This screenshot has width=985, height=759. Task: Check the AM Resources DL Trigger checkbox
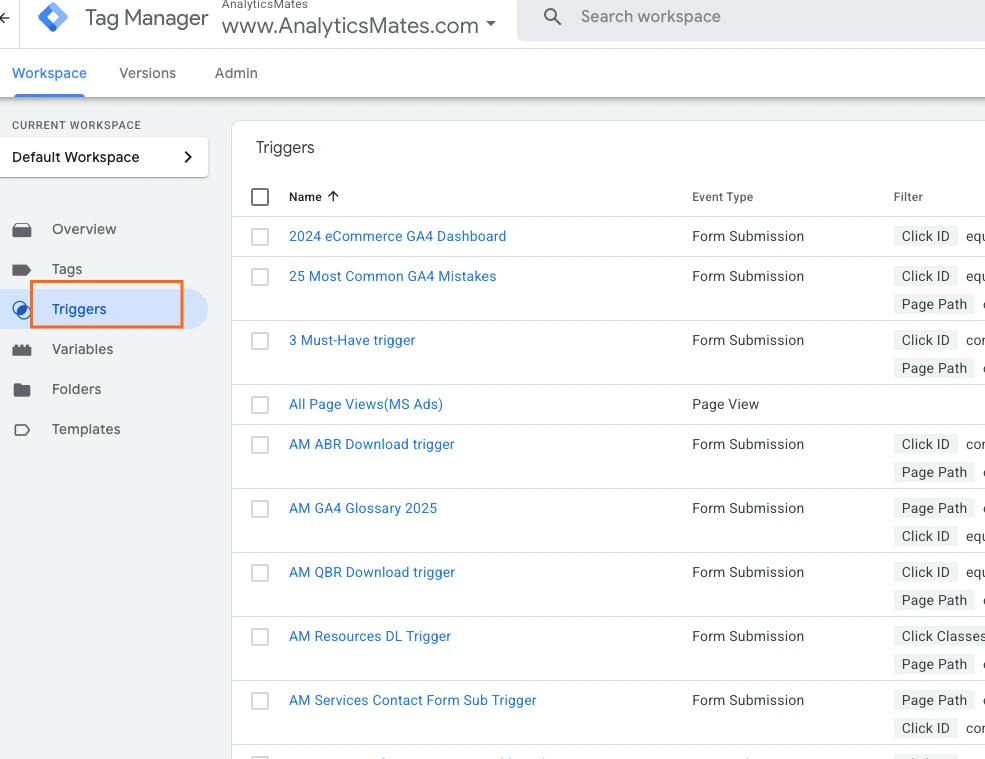[260, 637]
